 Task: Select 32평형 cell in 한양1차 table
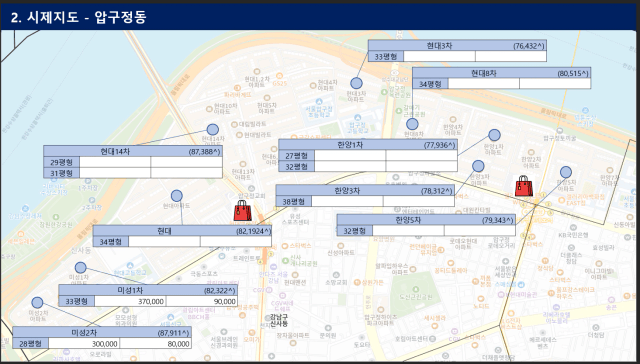point(297,166)
